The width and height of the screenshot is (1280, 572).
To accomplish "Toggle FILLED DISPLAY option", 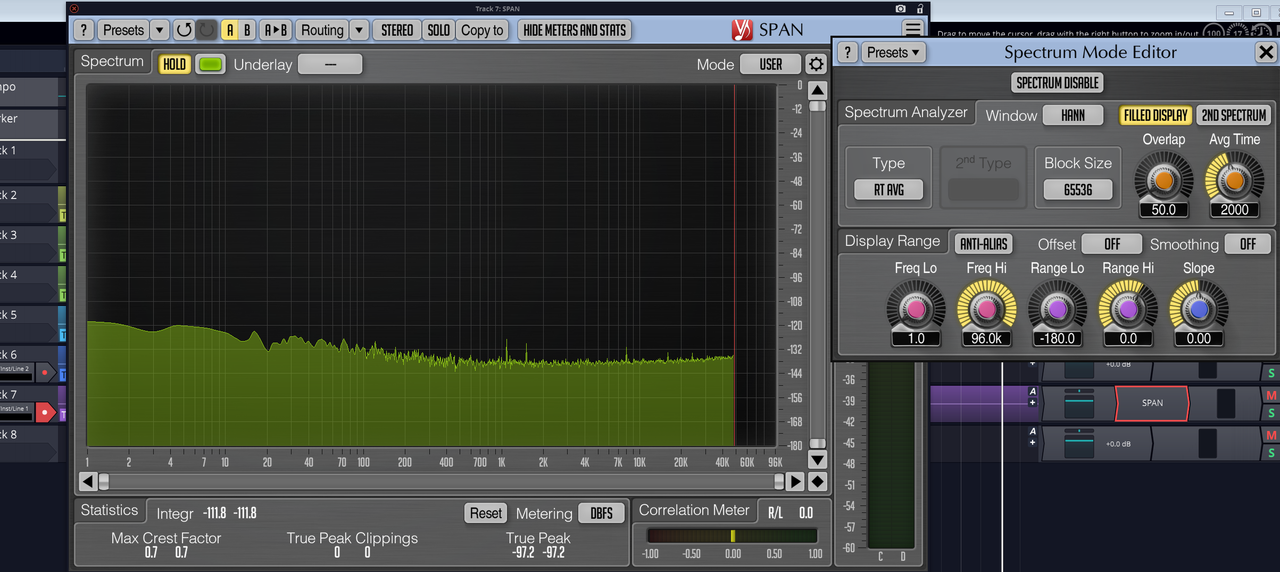I will [1155, 115].
